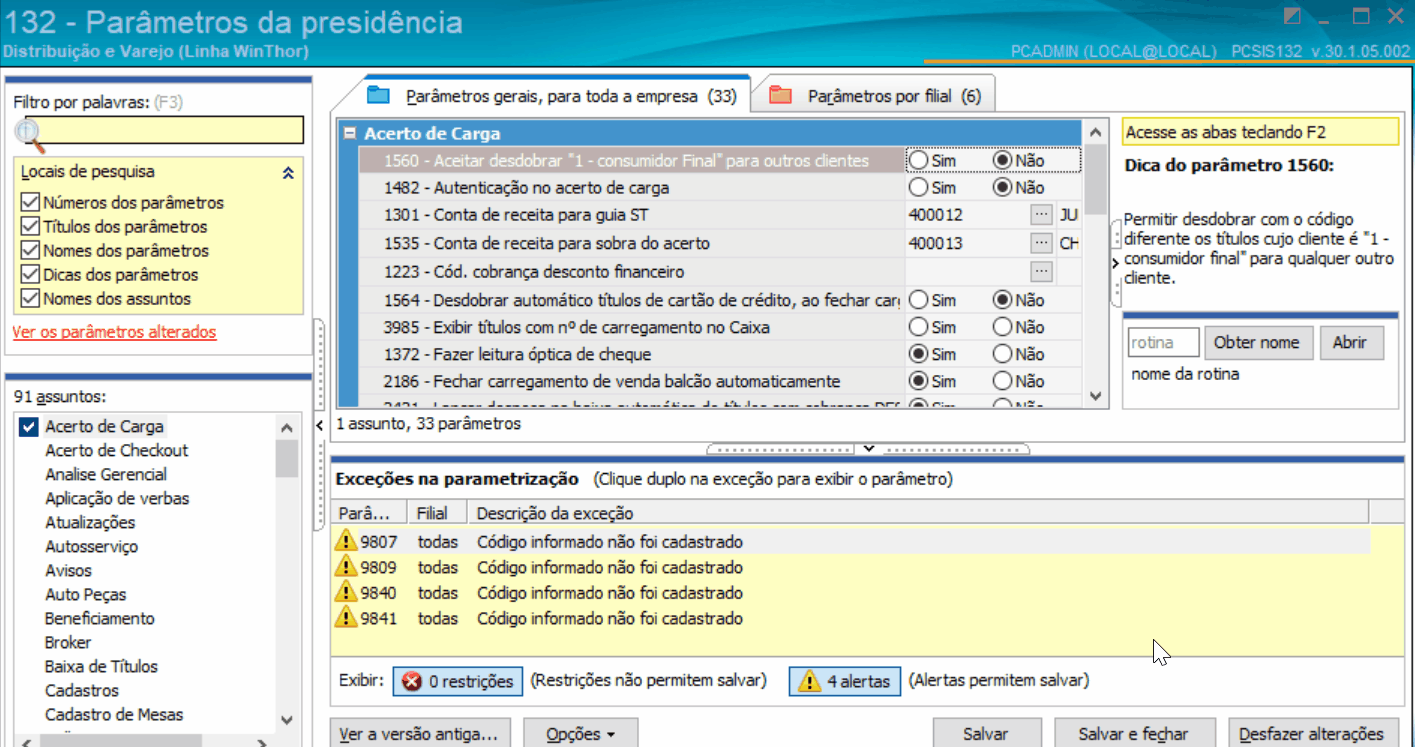Screen dimensions: 1415x747
Task: Select Auto Peças subject
Action: click(85, 595)
